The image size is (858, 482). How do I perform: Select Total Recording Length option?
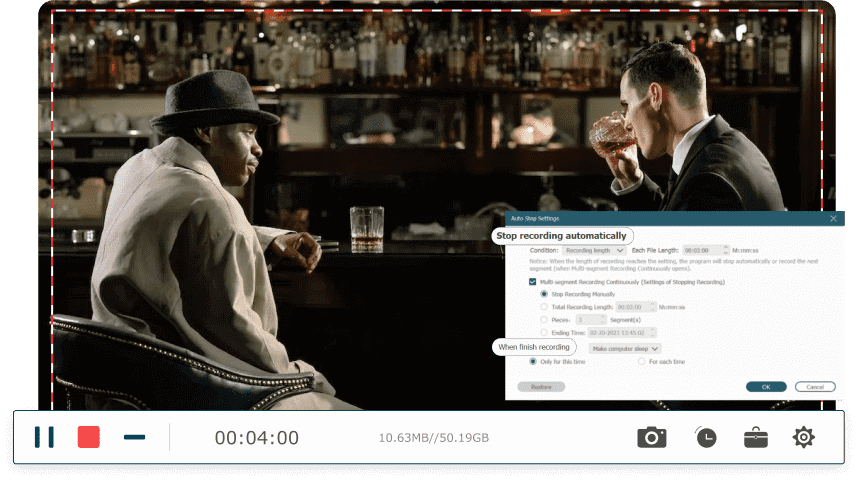(x=544, y=307)
